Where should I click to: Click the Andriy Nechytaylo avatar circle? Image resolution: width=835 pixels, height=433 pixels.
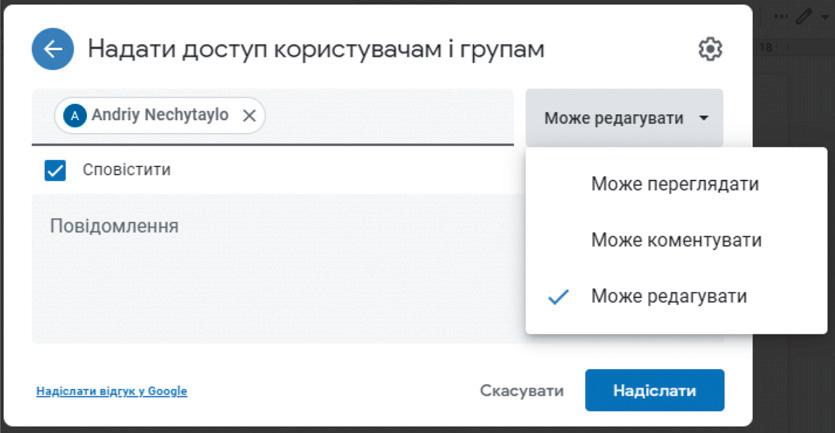(75, 116)
